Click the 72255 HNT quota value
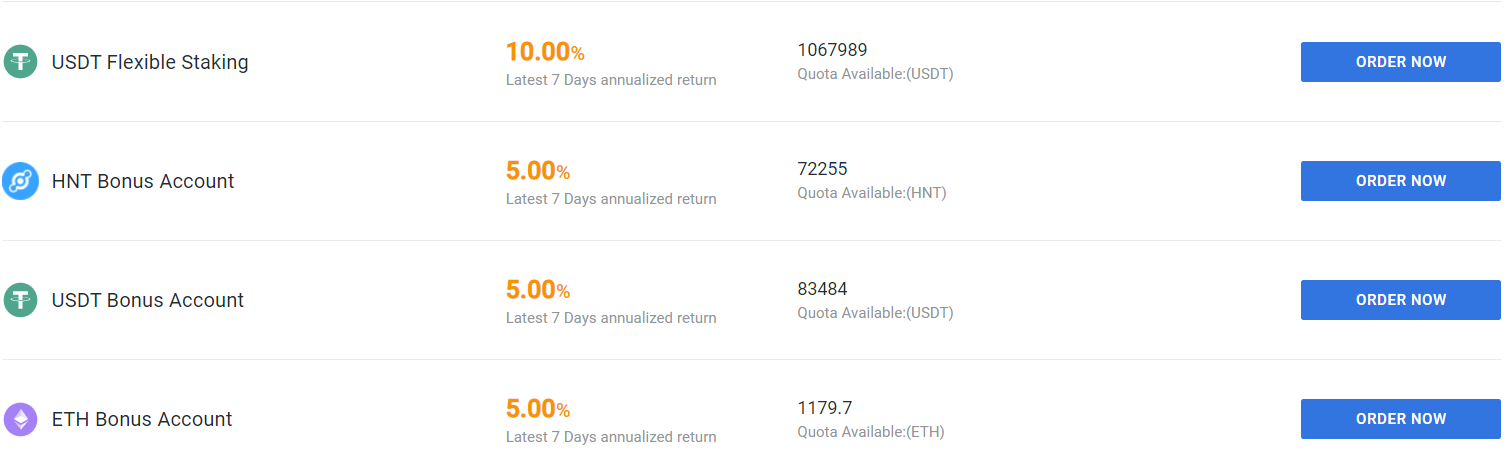Viewport: 1507px width, 472px height. tap(822, 169)
